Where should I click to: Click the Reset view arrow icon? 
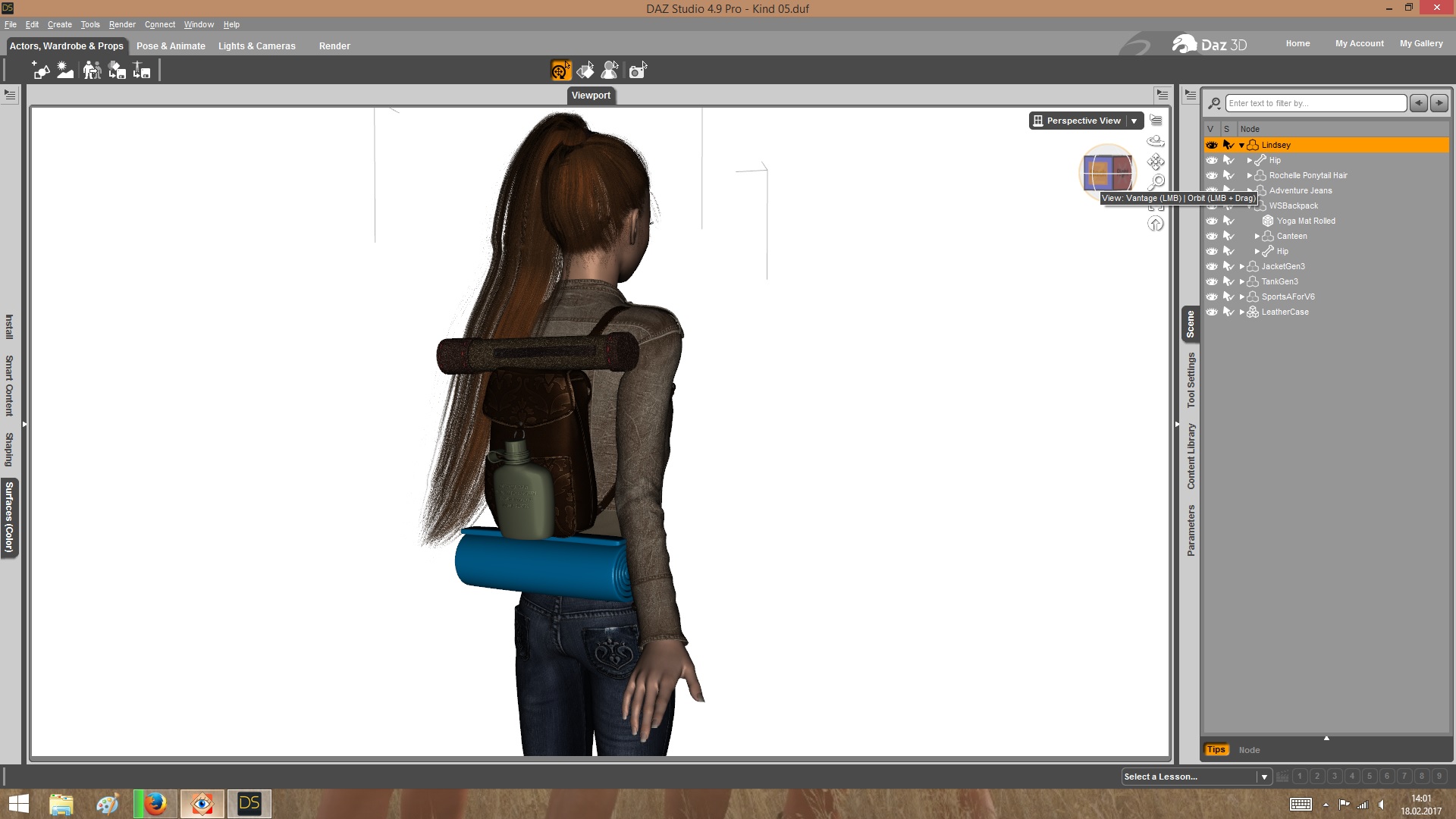1156,224
